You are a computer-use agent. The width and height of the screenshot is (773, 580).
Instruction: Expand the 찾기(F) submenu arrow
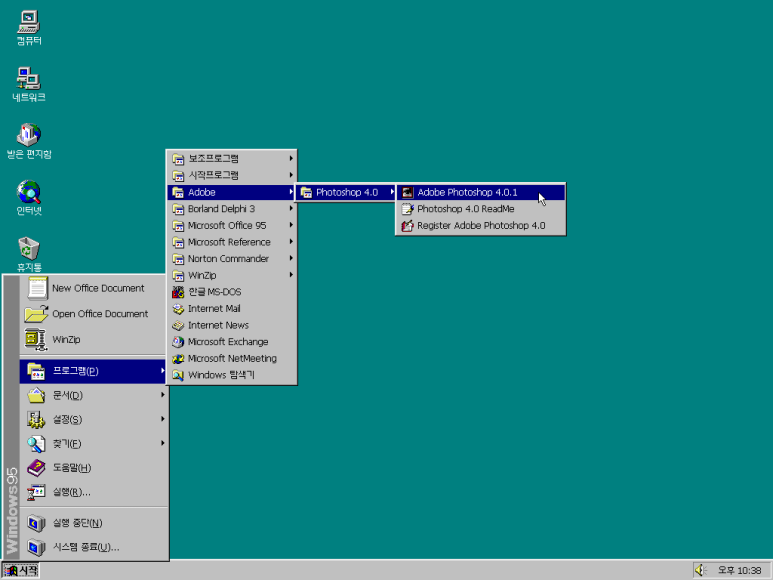[162, 443]
